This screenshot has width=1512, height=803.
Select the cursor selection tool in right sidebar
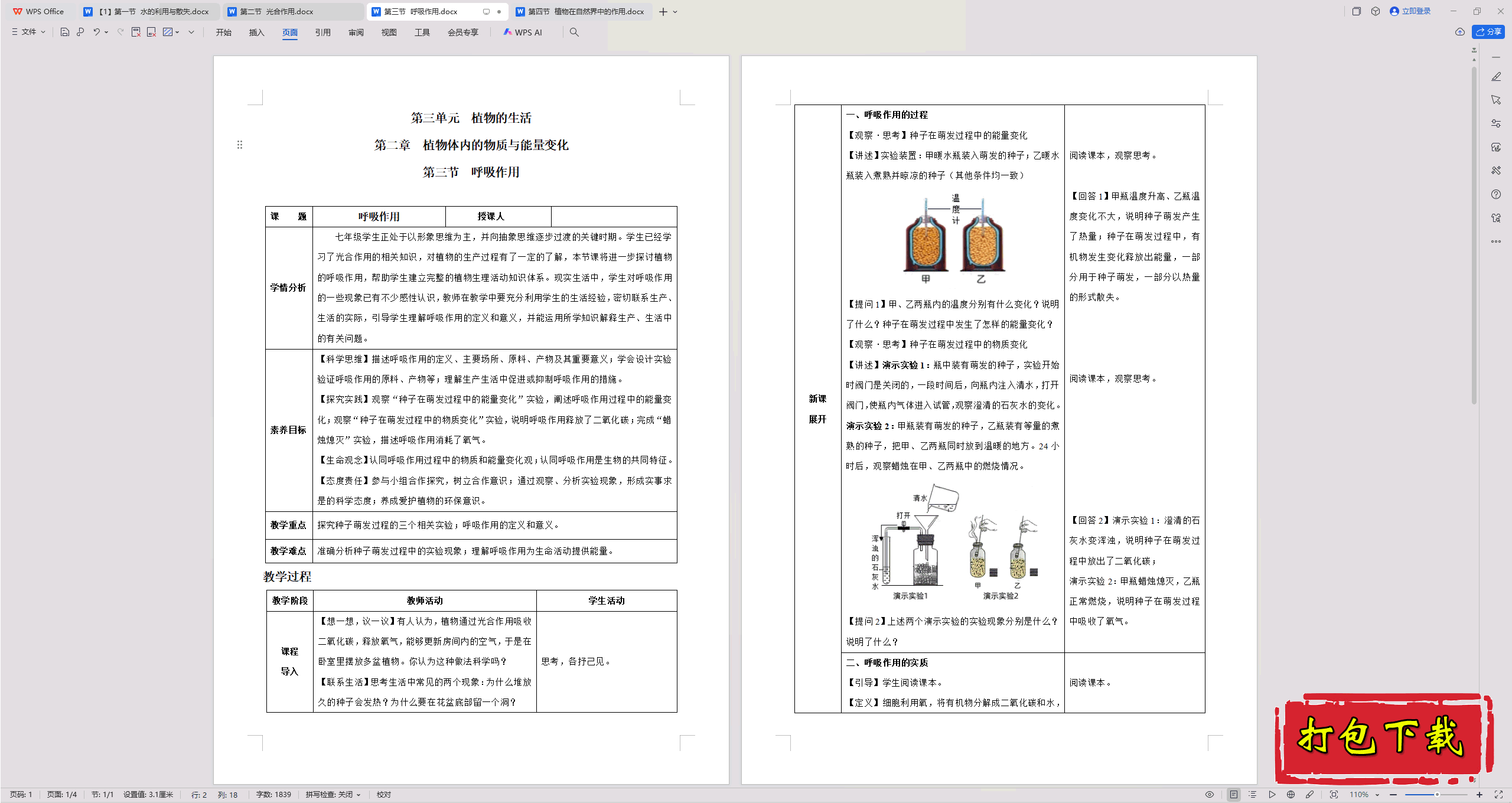point(1496,100)
